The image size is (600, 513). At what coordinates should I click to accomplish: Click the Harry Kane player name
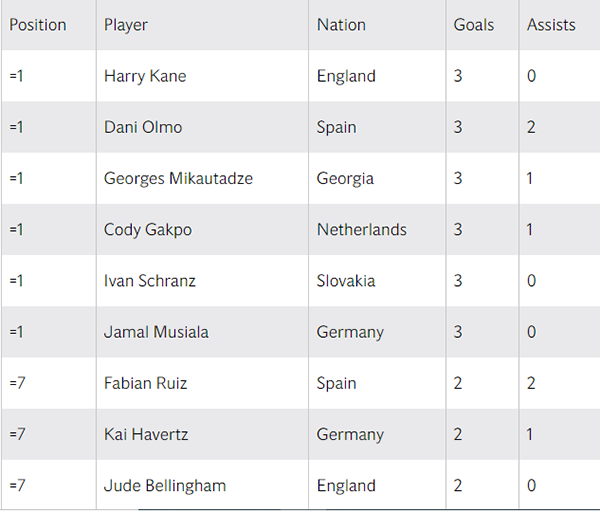point(145,76)
